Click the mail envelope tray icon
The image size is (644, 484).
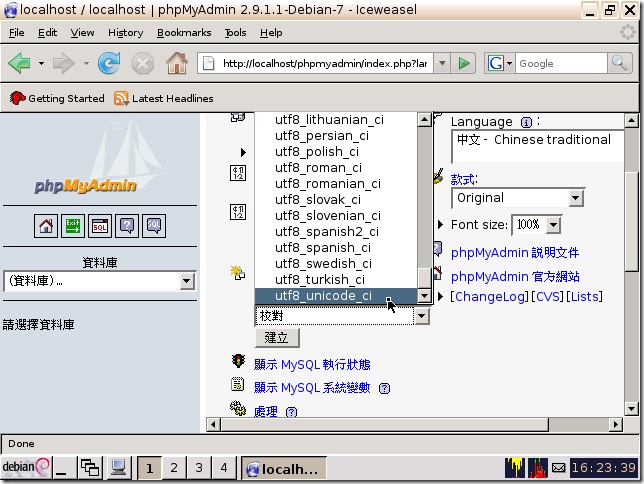pos(558,468)
